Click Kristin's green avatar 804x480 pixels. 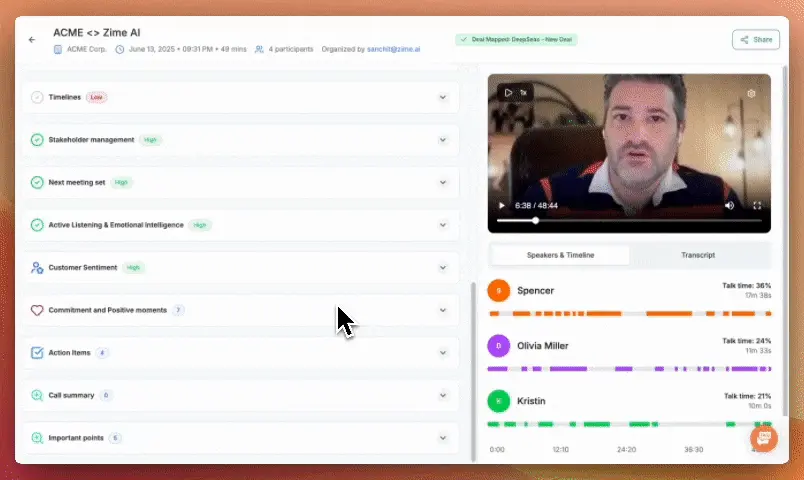pos(498,401)
